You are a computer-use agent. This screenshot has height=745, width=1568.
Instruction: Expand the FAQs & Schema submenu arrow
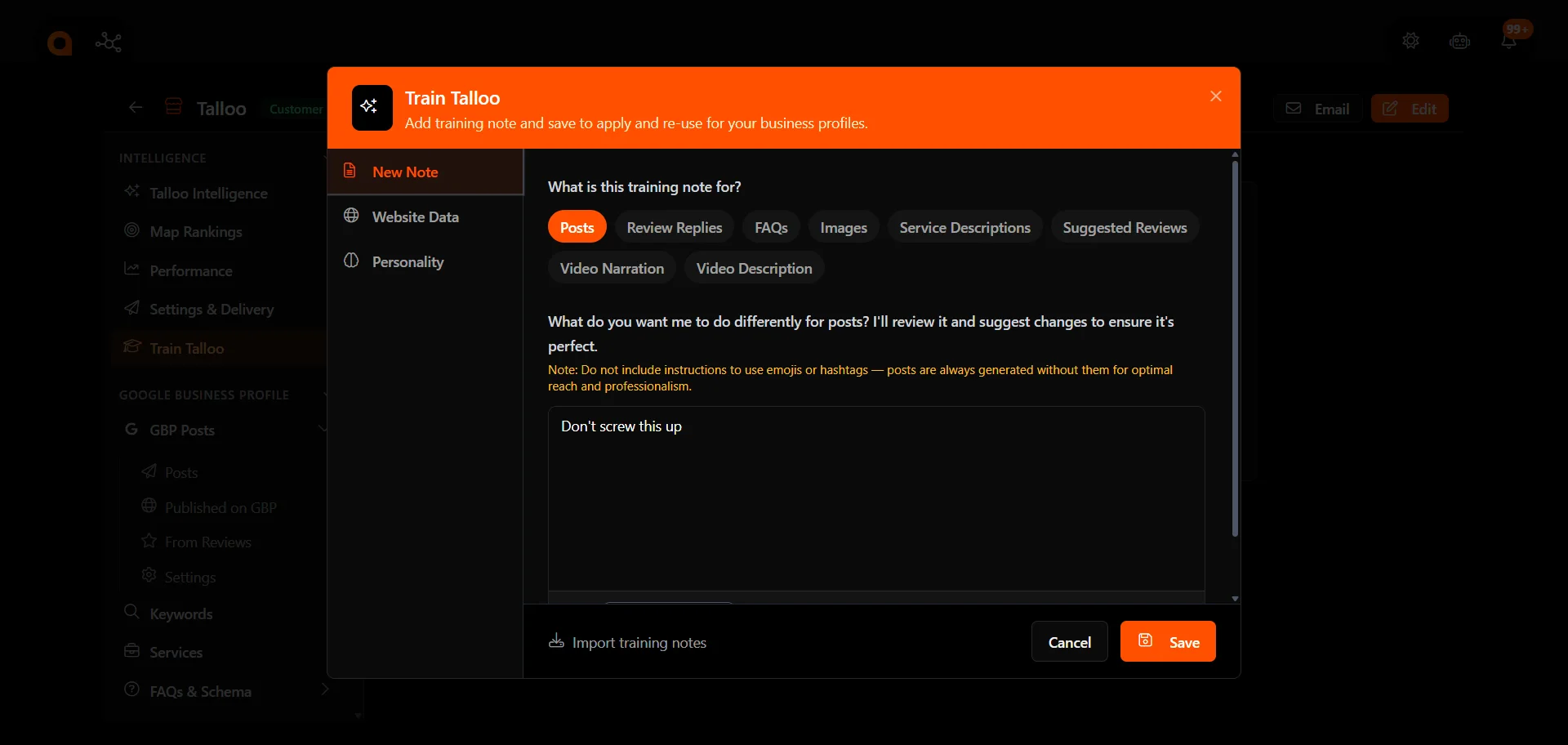(x=324, y=689)
